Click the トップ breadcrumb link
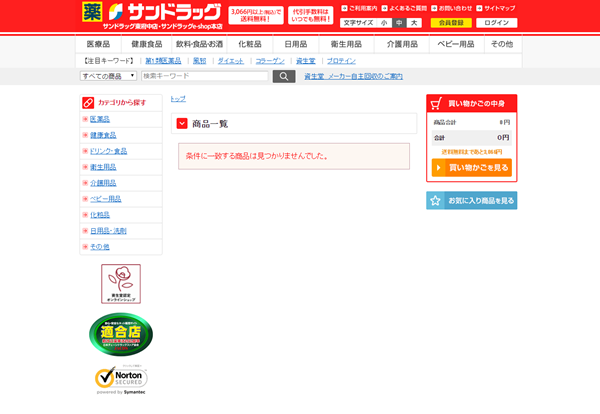 [x=178, y=99]
